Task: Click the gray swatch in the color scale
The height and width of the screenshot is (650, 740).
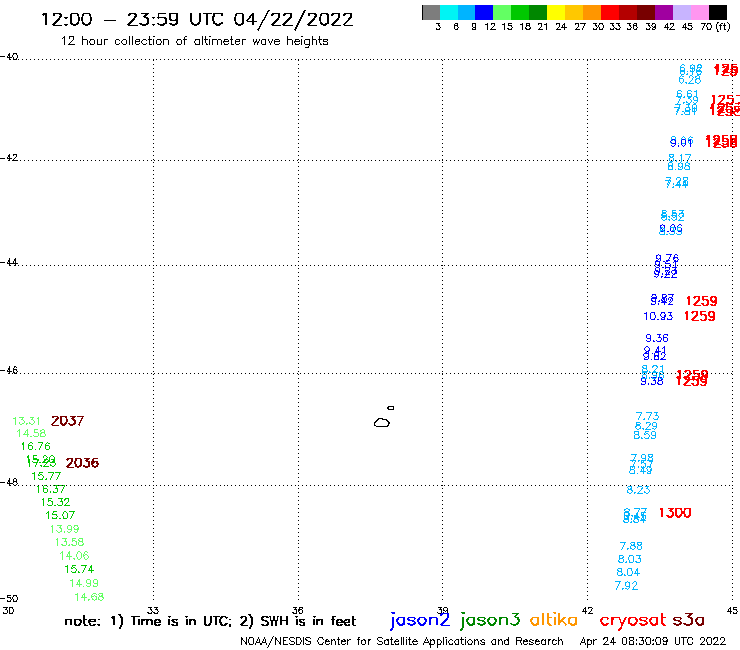Action: 431,12
